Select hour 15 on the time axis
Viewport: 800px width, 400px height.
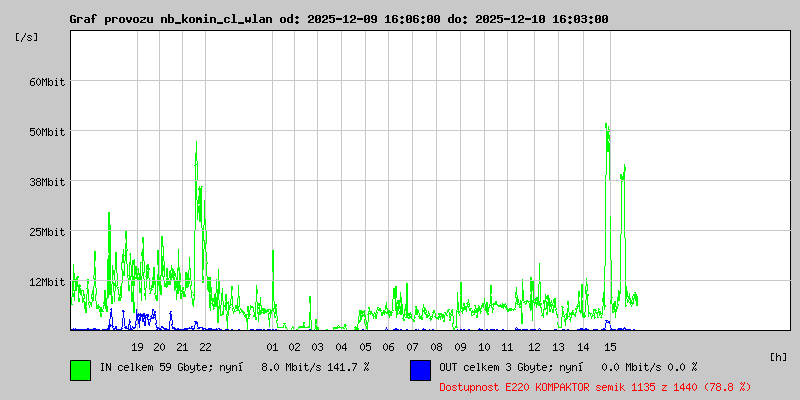[x=610, y=347]
